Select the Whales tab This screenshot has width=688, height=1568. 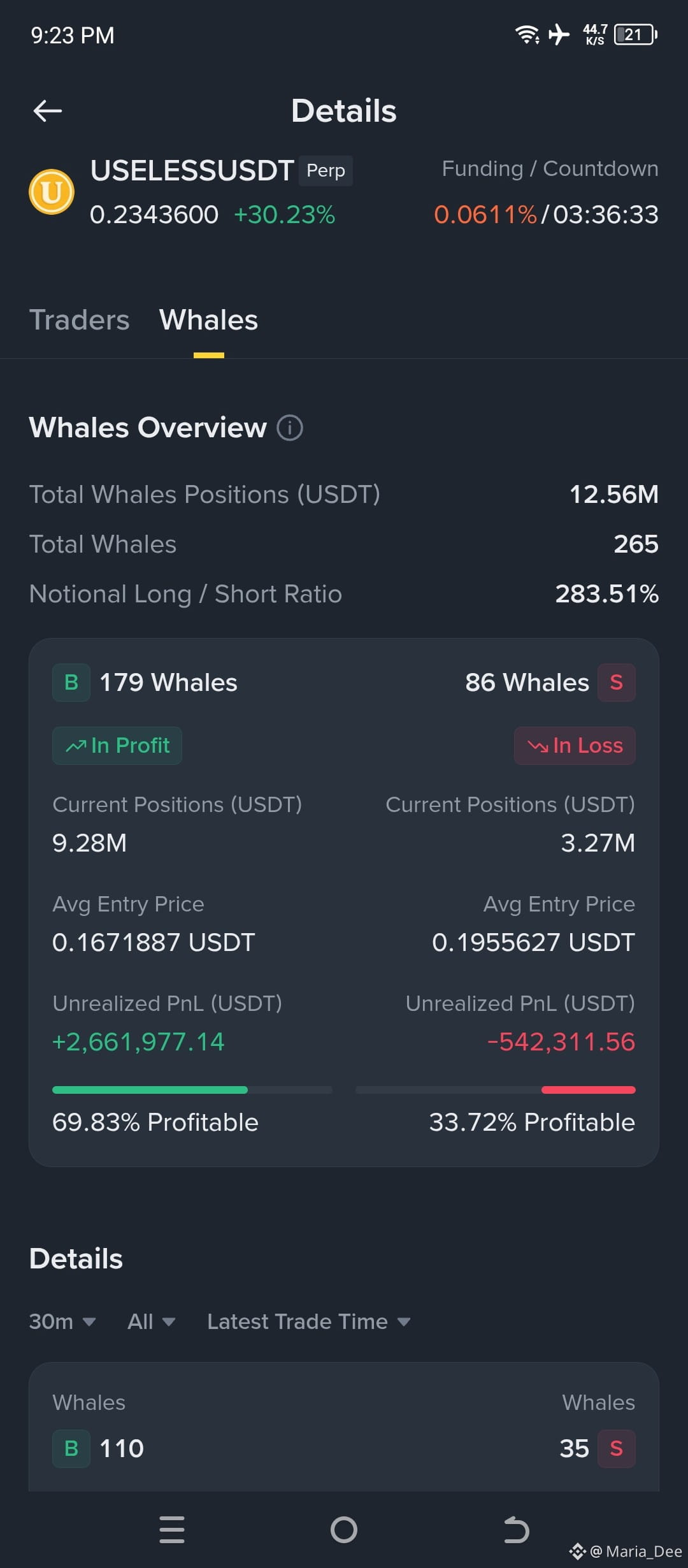pos(209,320)
